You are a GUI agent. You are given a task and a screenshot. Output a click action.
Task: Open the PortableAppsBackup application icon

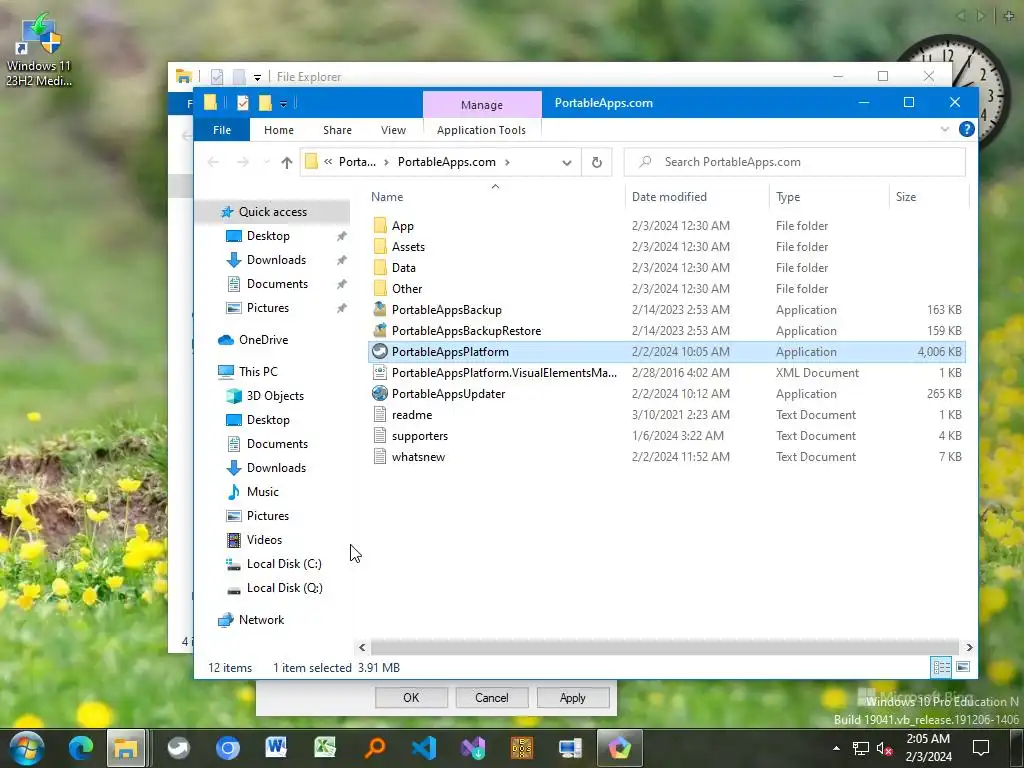[x=379, y=310]
